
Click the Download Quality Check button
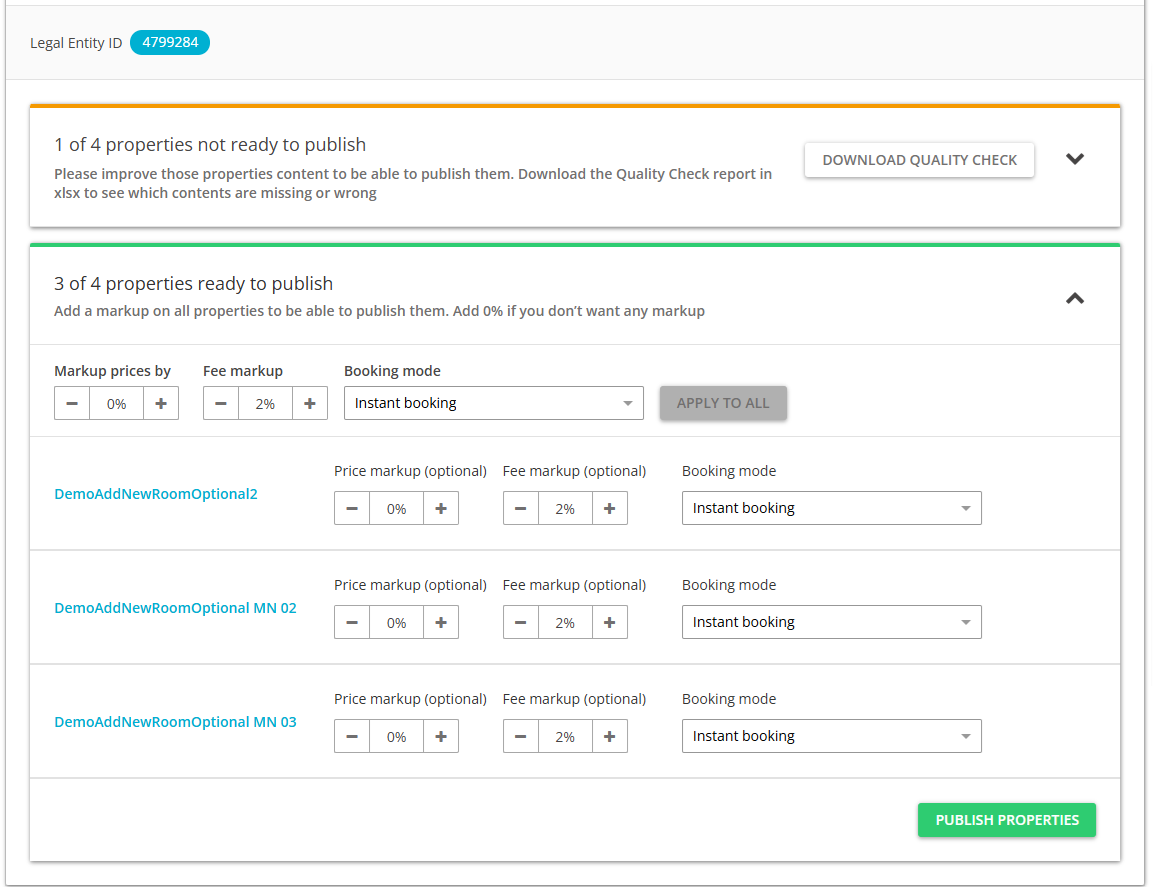tap(919, 160)
